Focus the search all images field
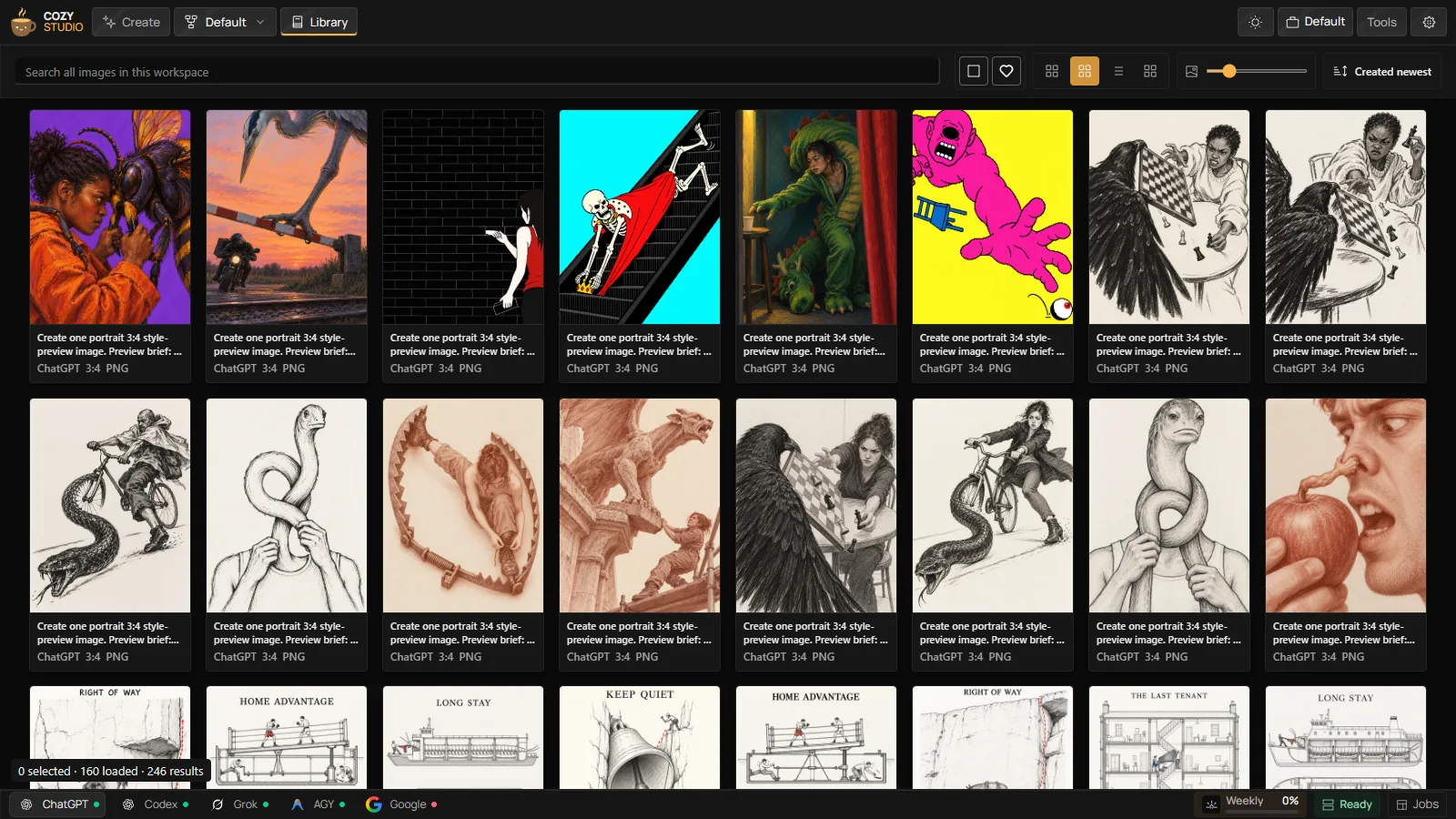The image size is (1456, 819). pyautogui.click(x=477, y=72)
